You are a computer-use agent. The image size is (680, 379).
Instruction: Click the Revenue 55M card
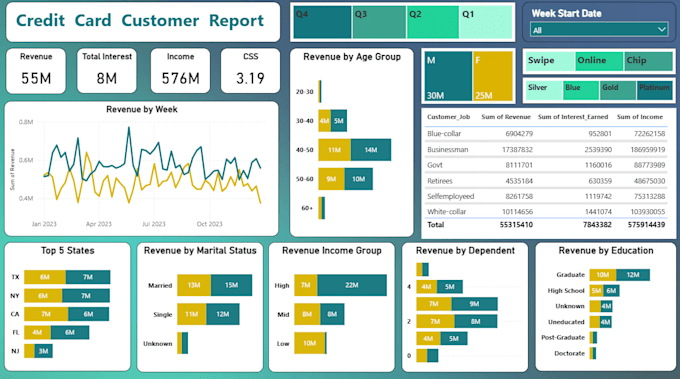pos(36,71)
